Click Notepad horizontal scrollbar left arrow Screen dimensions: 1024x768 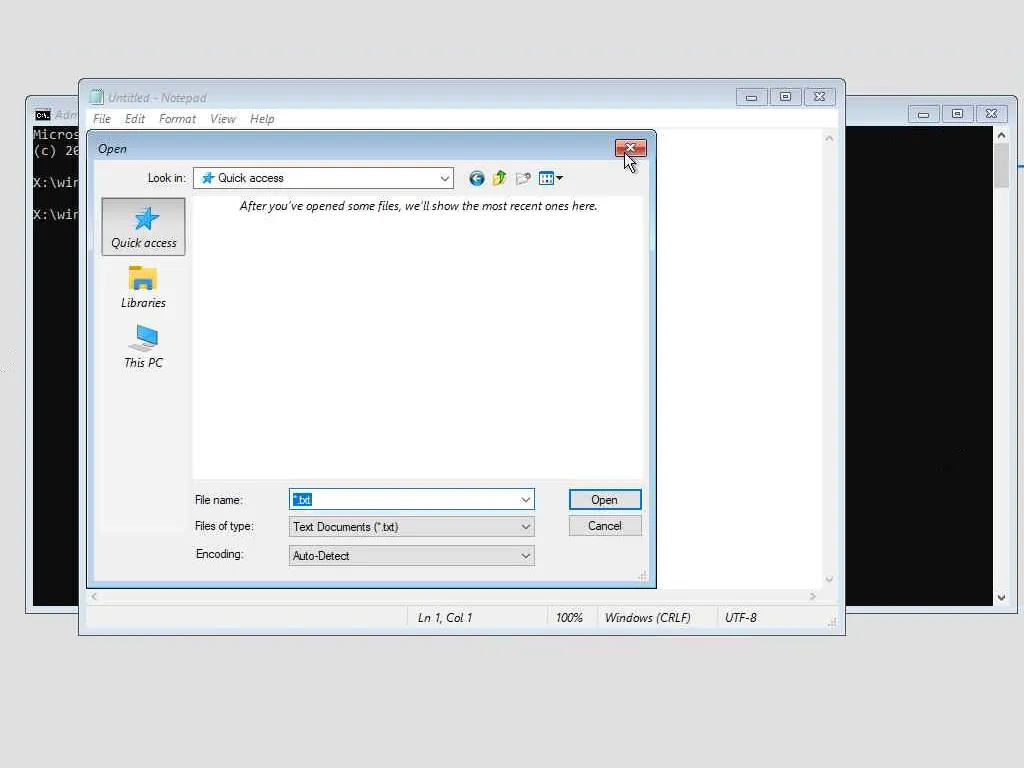(x=95, y=596)
